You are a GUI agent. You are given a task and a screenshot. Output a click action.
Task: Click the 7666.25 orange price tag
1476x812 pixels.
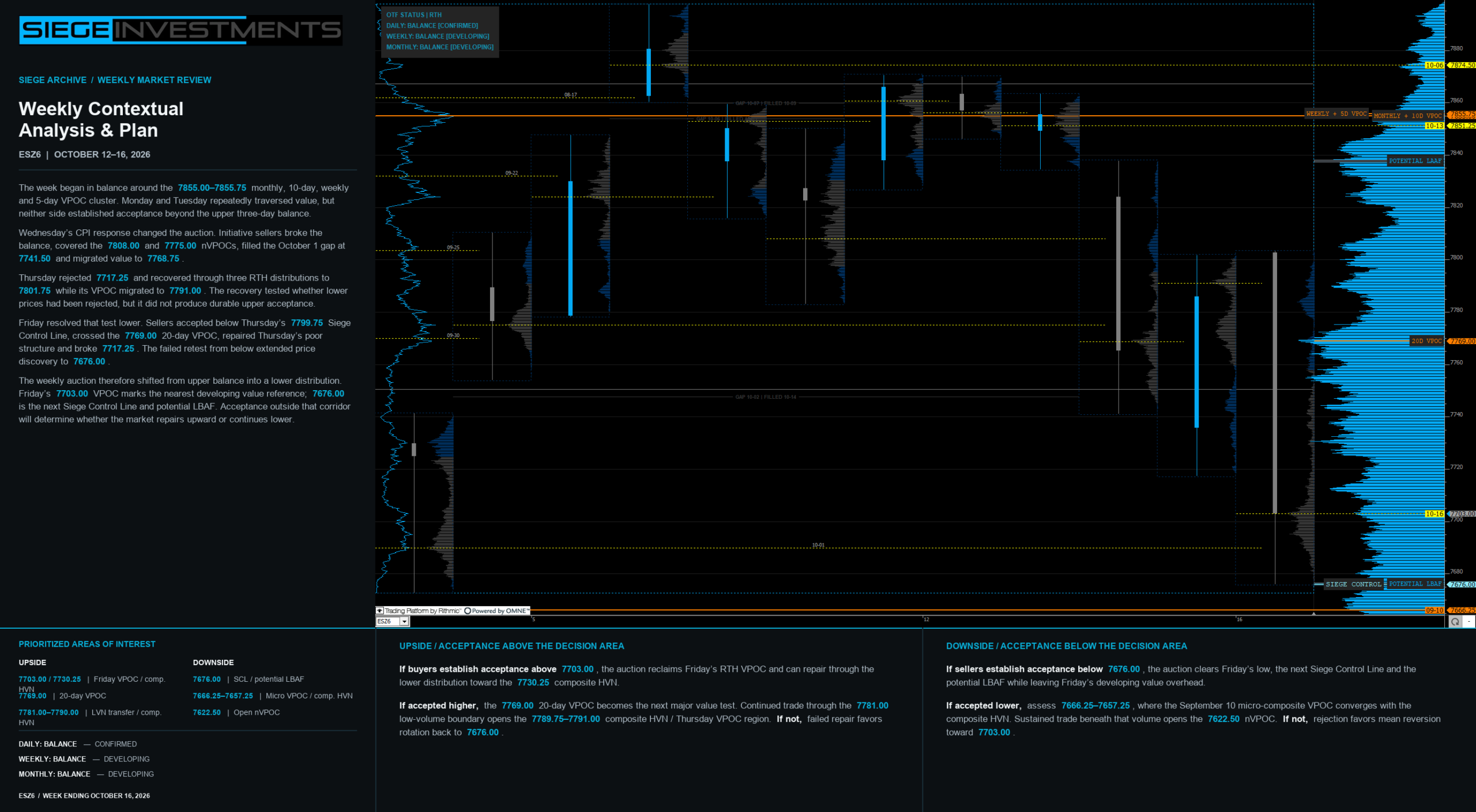1462,610
